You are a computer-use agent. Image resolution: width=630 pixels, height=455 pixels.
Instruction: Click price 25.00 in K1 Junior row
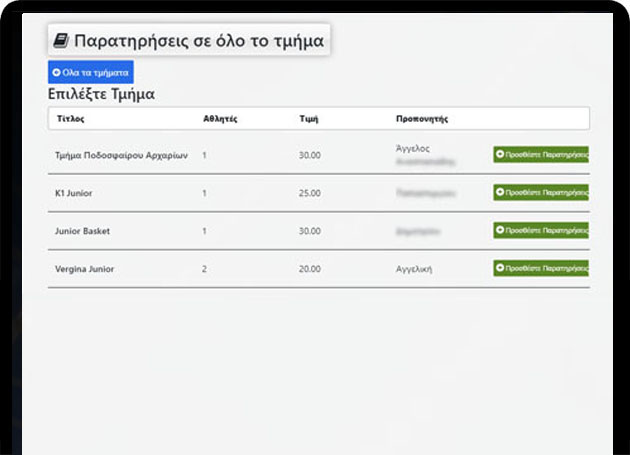(x=310, y=193)
